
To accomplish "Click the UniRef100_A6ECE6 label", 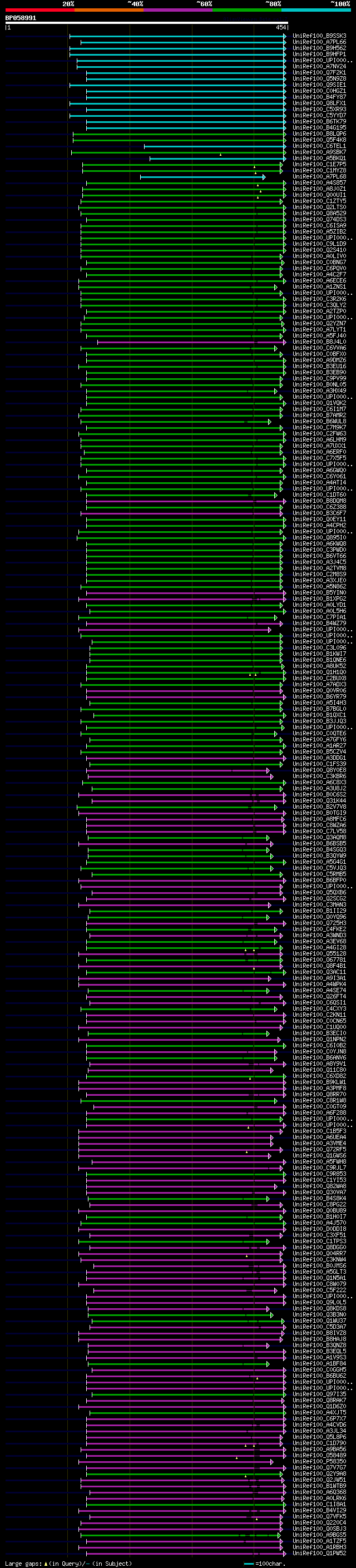I will [319, 280].
